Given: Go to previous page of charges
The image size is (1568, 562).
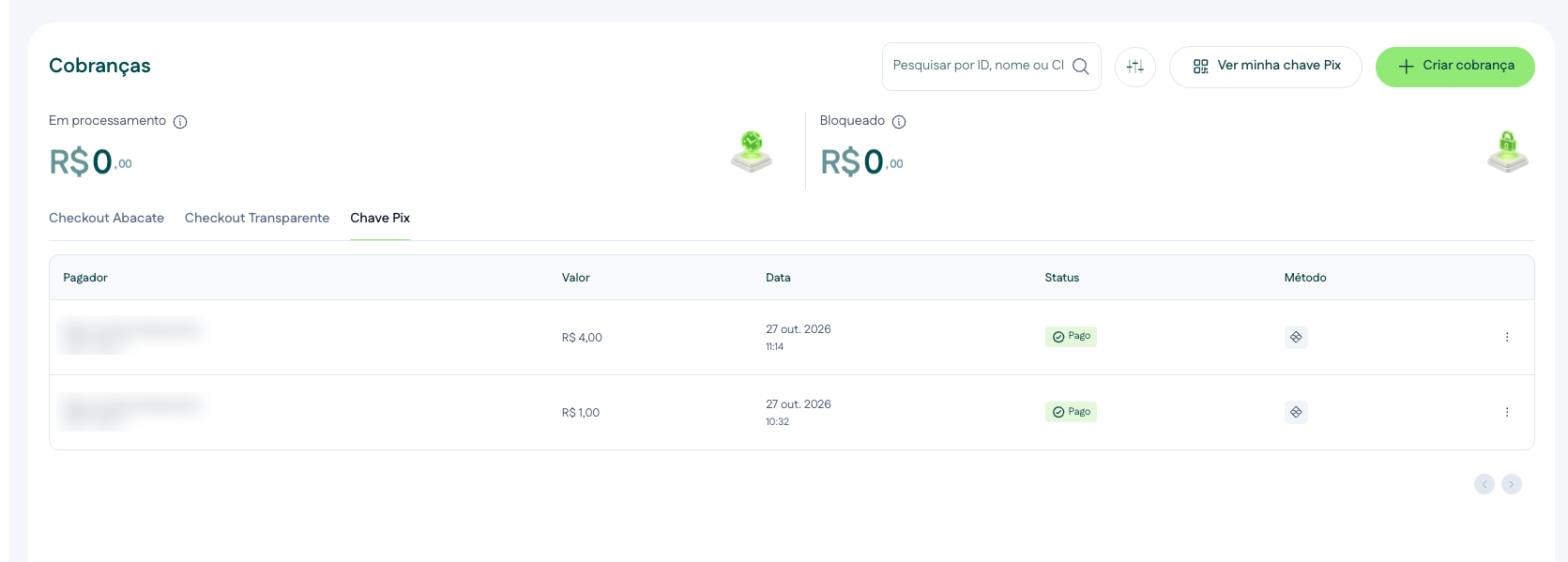Looking at the screenshot, I should 1484,484.
